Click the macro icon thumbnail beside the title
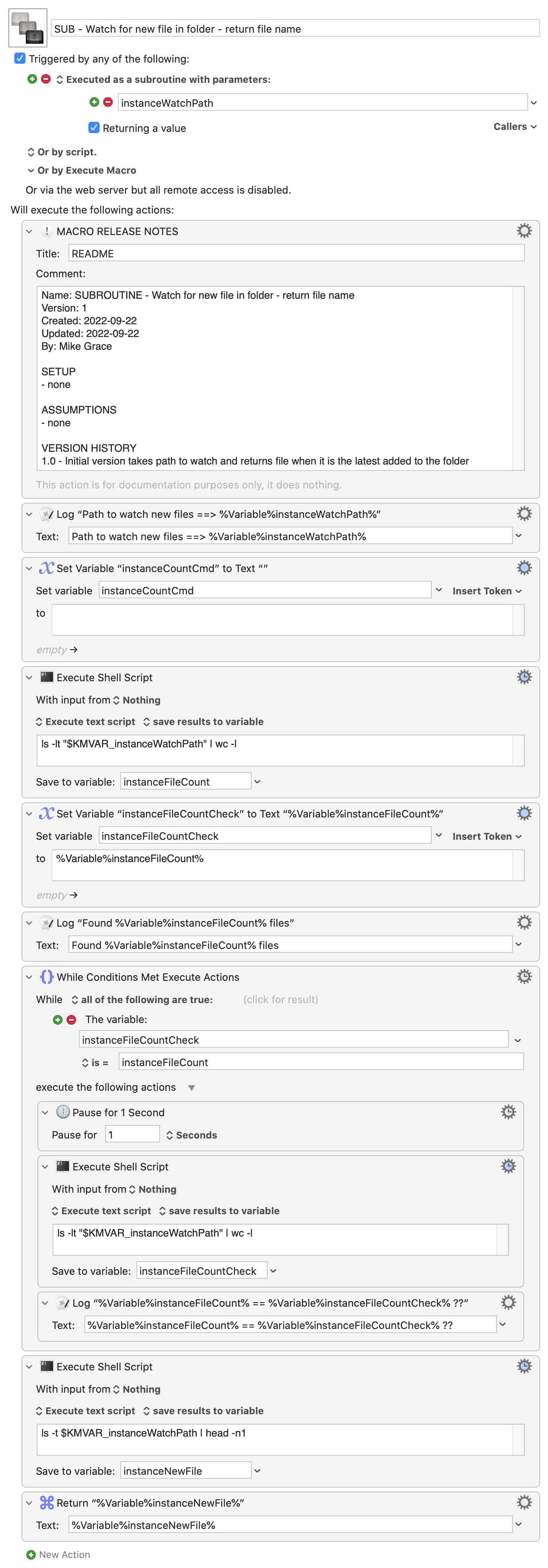This screenshot has height=1568, width=548. tap(28, 28)
